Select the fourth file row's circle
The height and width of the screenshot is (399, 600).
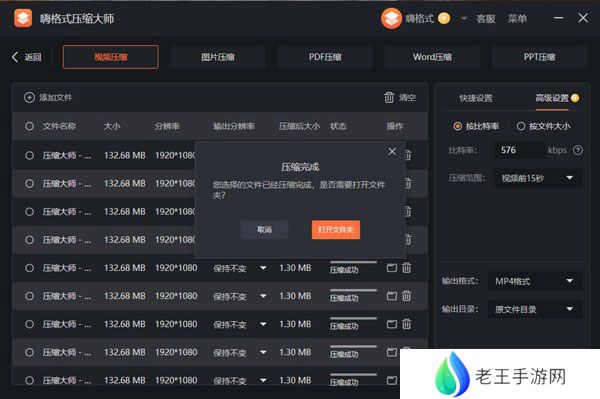[x=29, y=240]
